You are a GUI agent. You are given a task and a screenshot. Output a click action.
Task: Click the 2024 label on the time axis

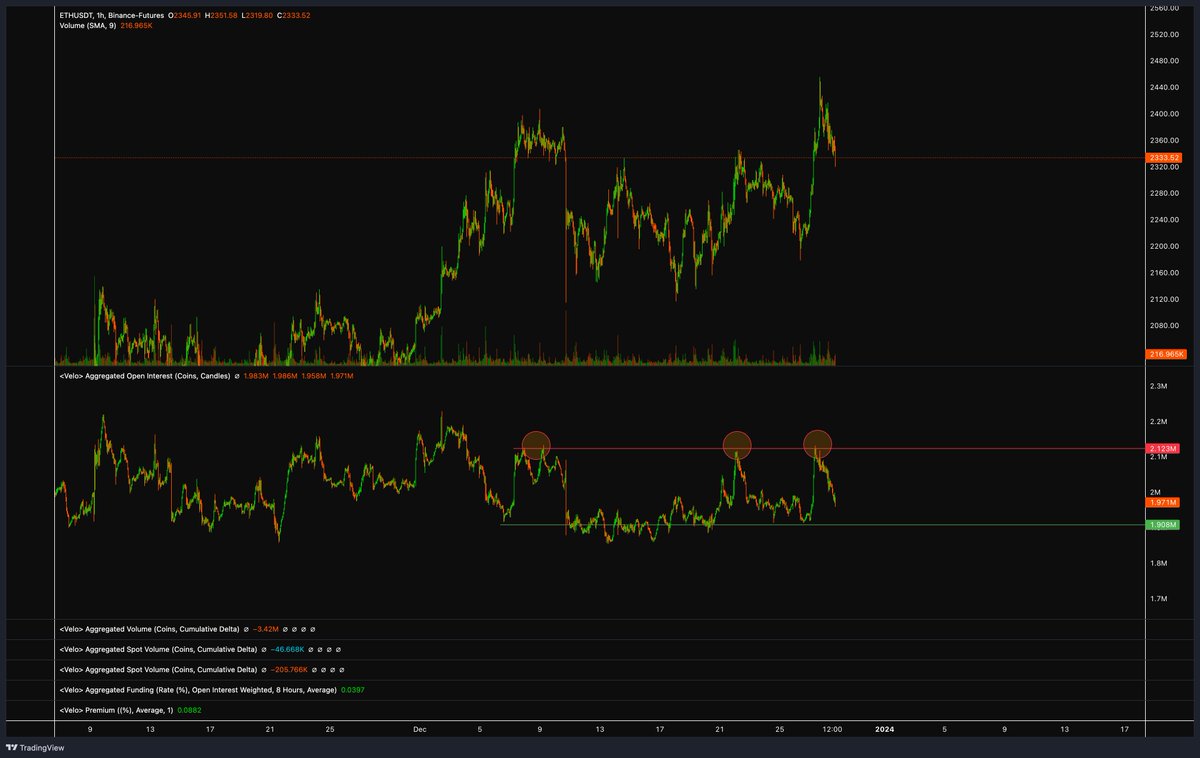pyautogui.click(x=884, y=730)
